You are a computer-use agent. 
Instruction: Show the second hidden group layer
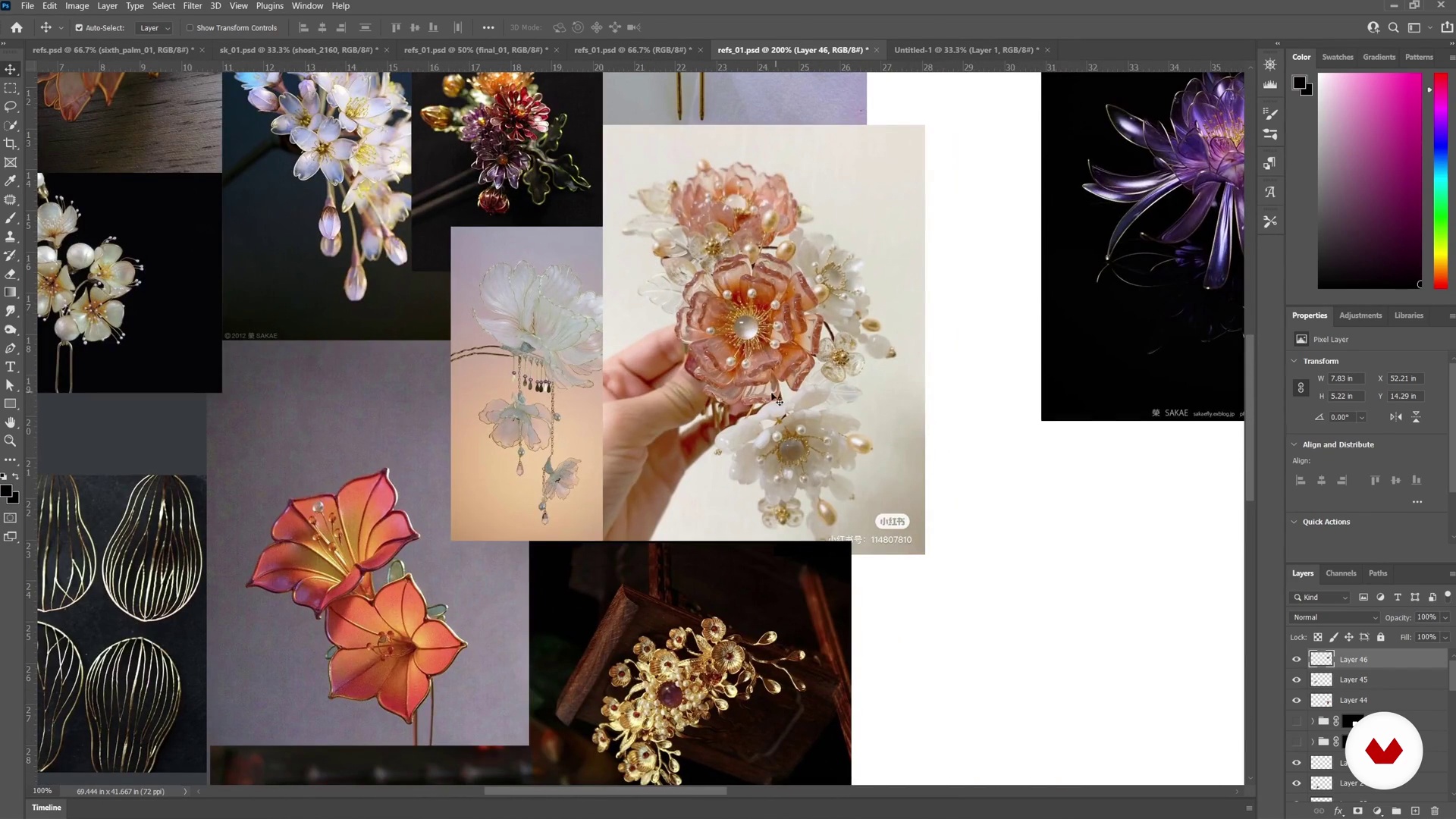pyautogui.click(x=1297, y=742)
